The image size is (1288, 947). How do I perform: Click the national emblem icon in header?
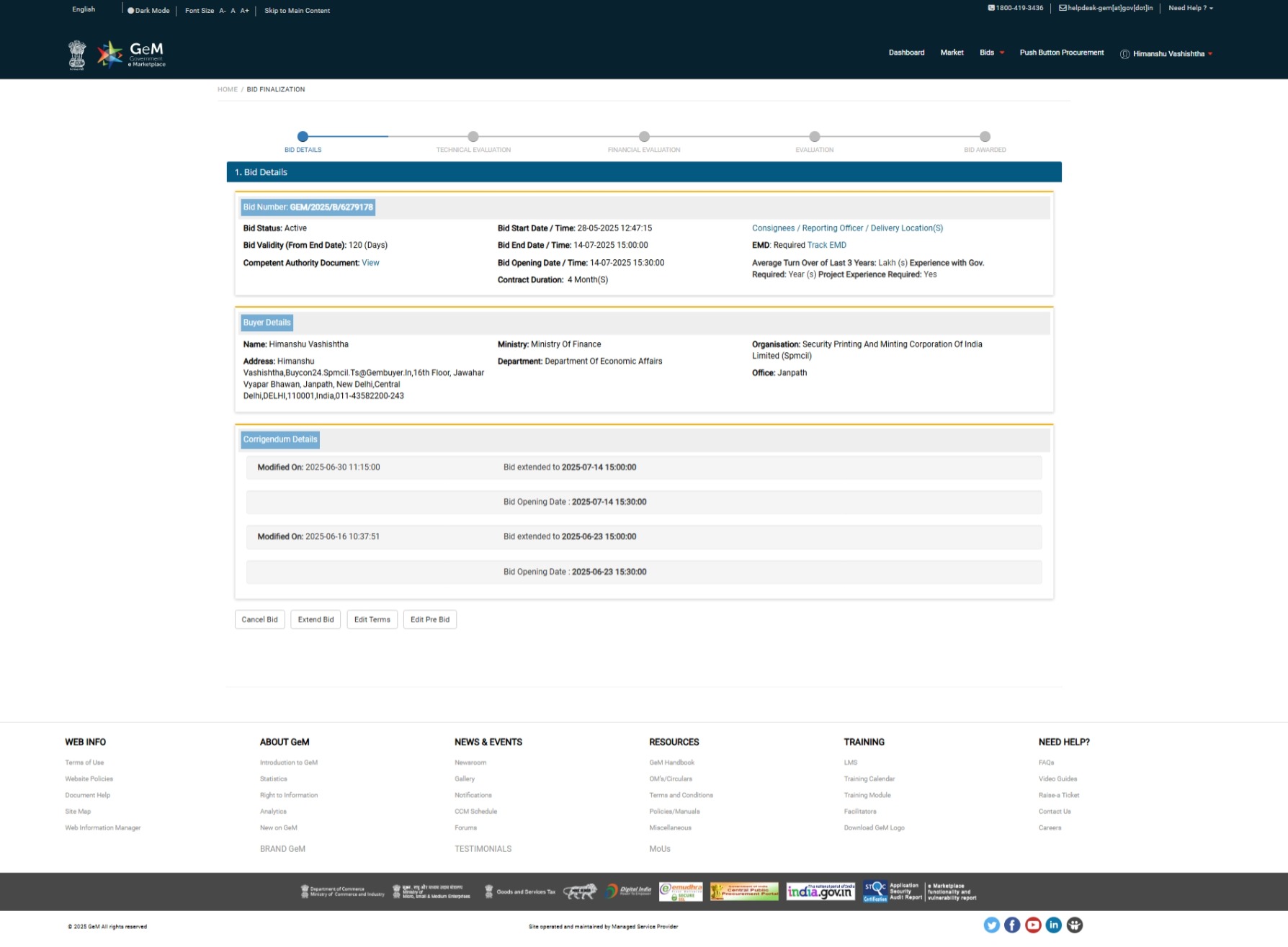click(x=77, y=55)
